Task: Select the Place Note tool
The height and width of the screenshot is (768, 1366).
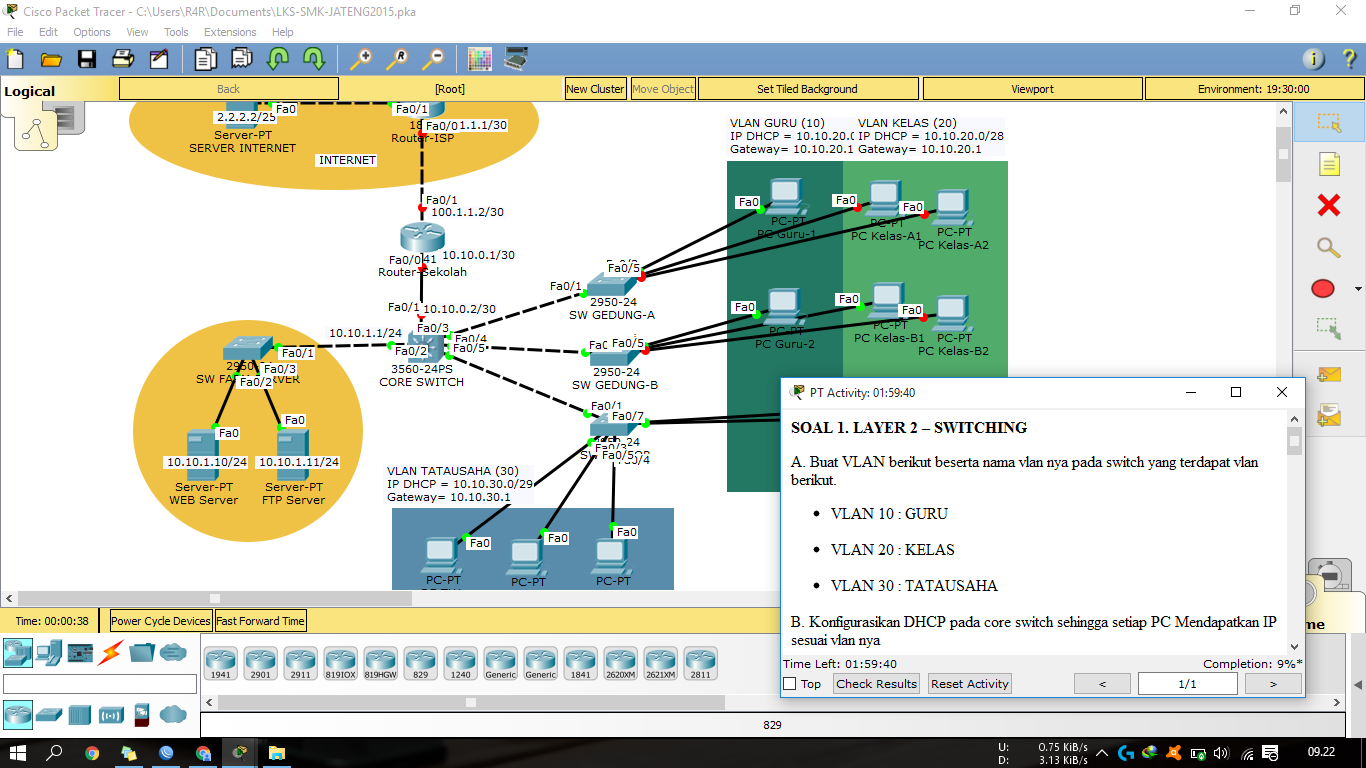Action: [1328, 164]
